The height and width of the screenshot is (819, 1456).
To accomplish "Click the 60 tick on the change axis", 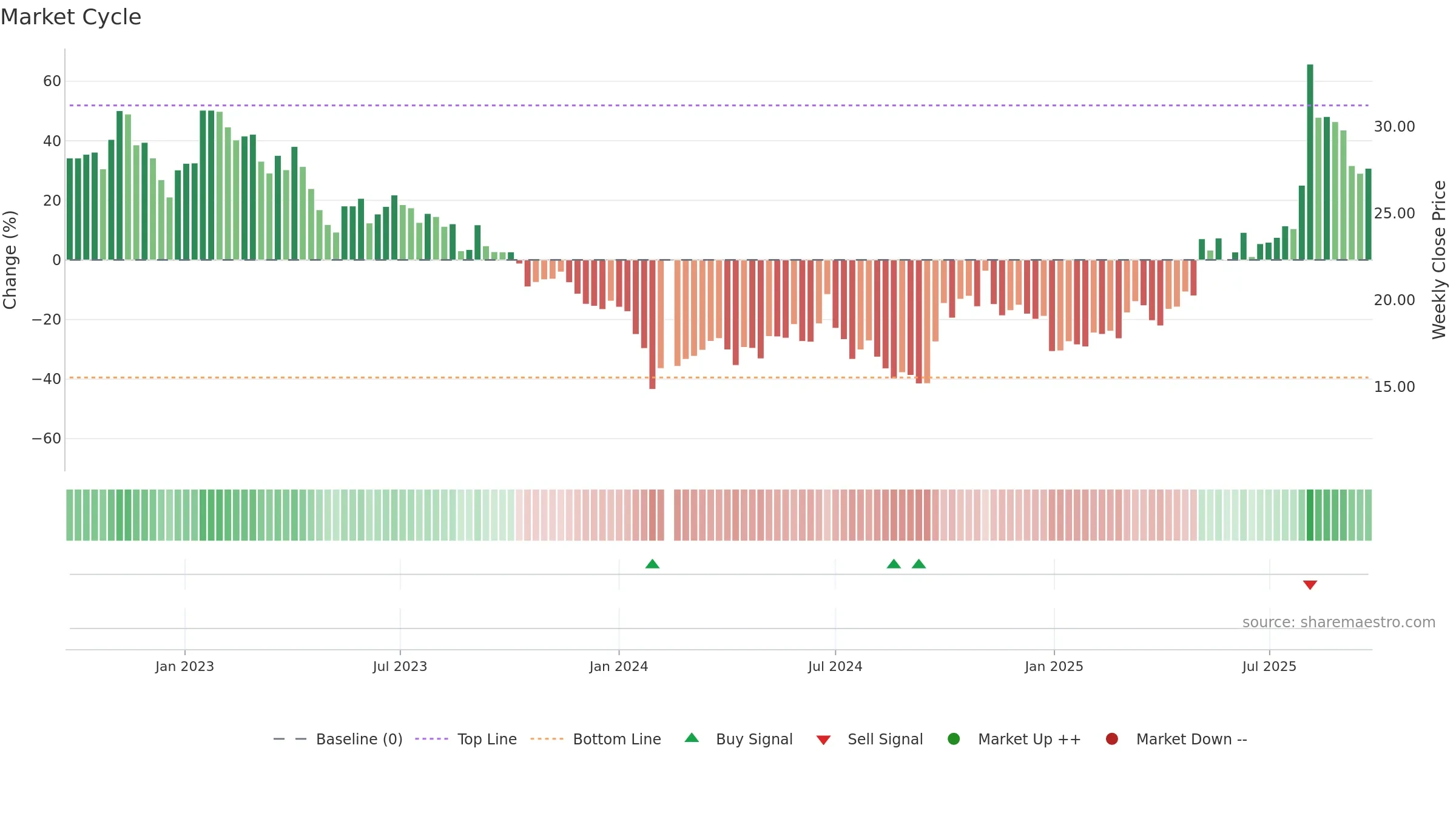I will click(x=52, y=81).
